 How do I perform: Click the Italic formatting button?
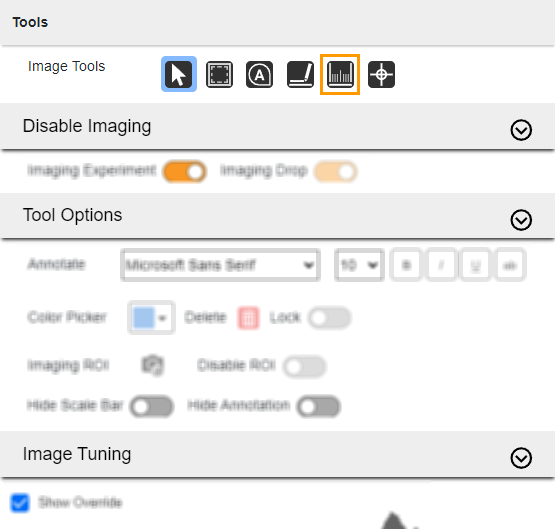click(x=441, y=265)
